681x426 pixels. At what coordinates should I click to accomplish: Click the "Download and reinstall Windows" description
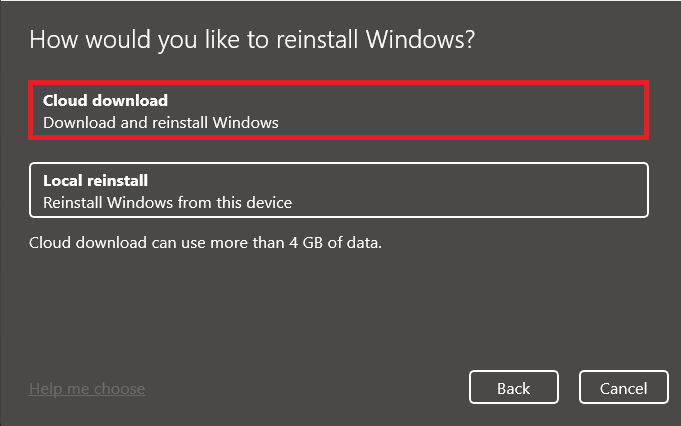pos(160,122)
